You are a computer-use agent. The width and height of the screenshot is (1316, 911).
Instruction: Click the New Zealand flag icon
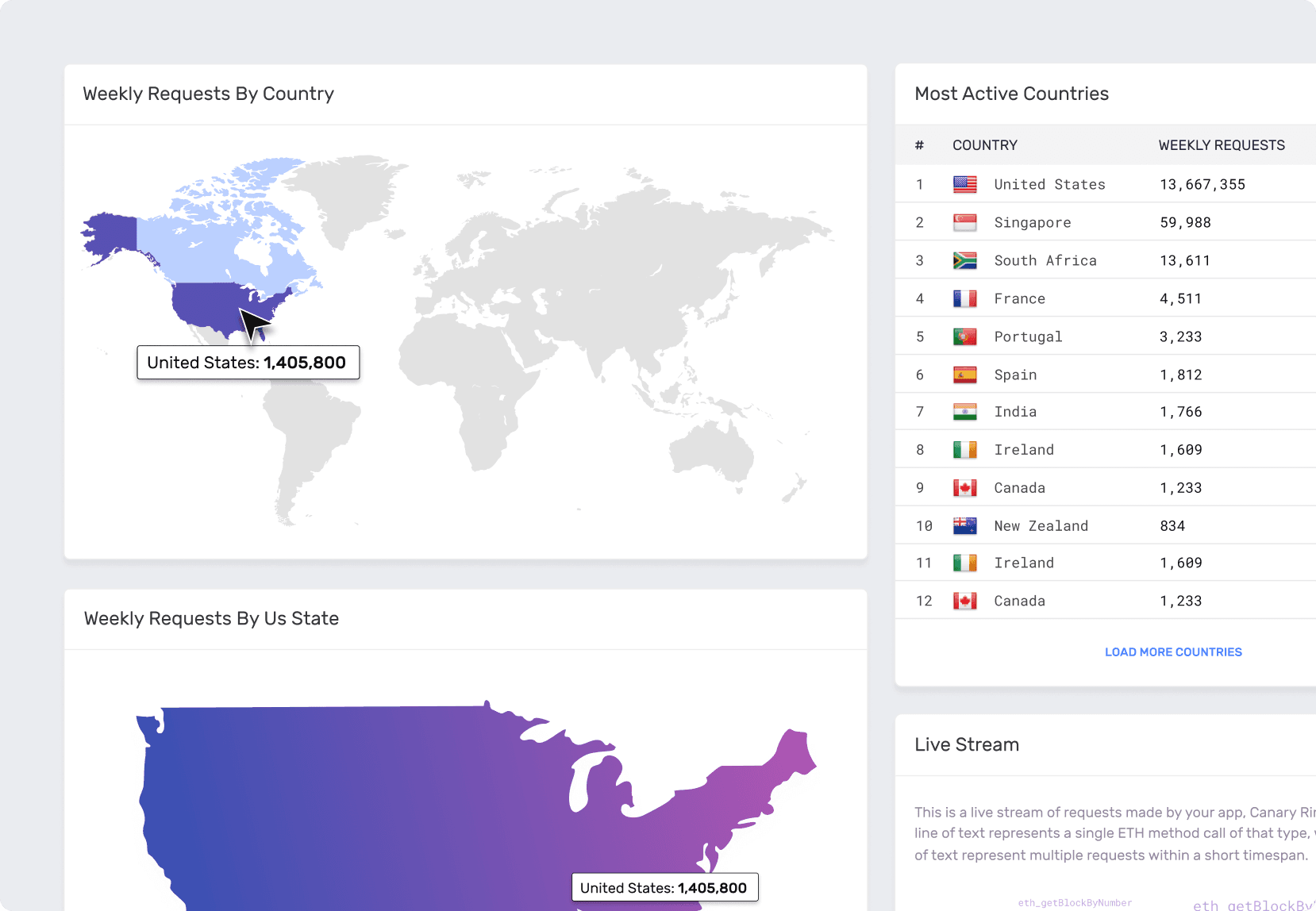coord(964,525)
